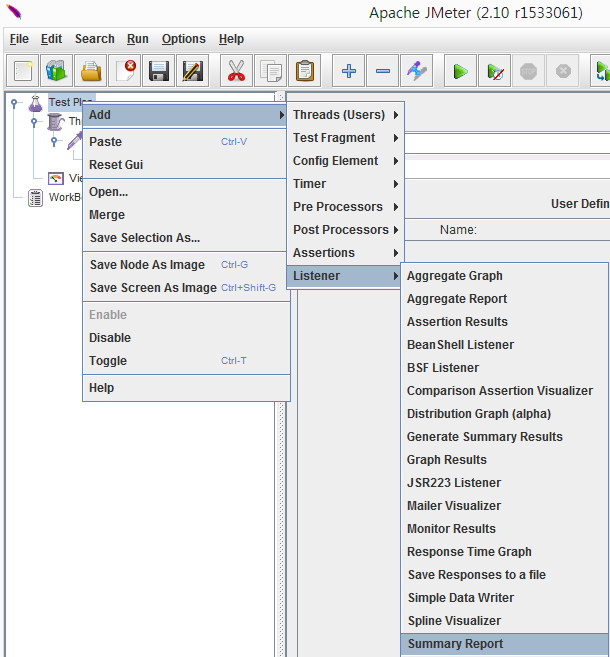The image size is (610, 657).
Task: Choose Toggle from context menu
Action: (x=185, y=361)
